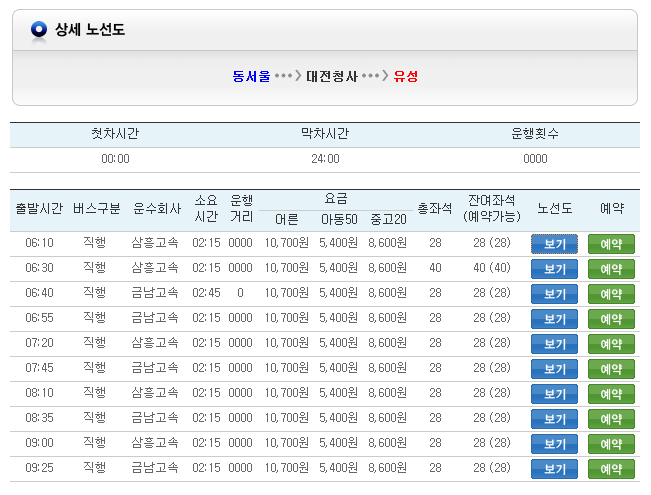Screen dimensions: 651x495
Task: Click the red 유성 destination label
Action: (406, 76)
